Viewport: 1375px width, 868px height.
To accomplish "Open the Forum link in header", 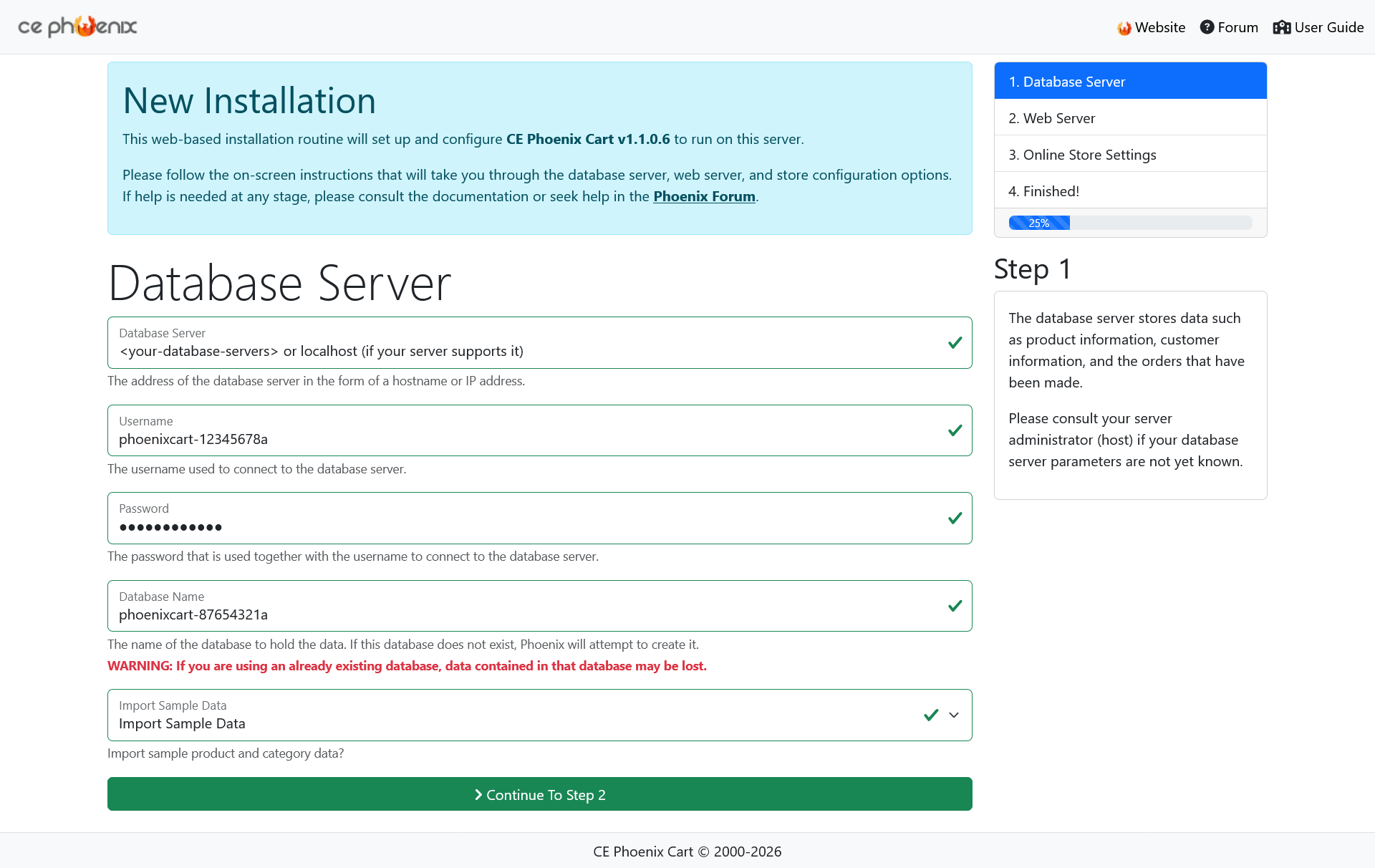I will pos(1229,27).
